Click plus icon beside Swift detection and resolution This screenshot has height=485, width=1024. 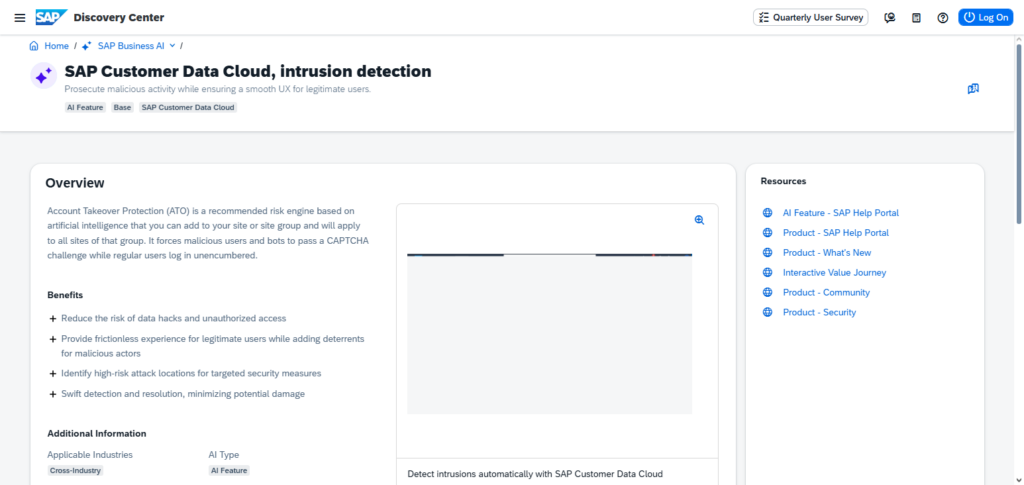click(x=53, y=394)
